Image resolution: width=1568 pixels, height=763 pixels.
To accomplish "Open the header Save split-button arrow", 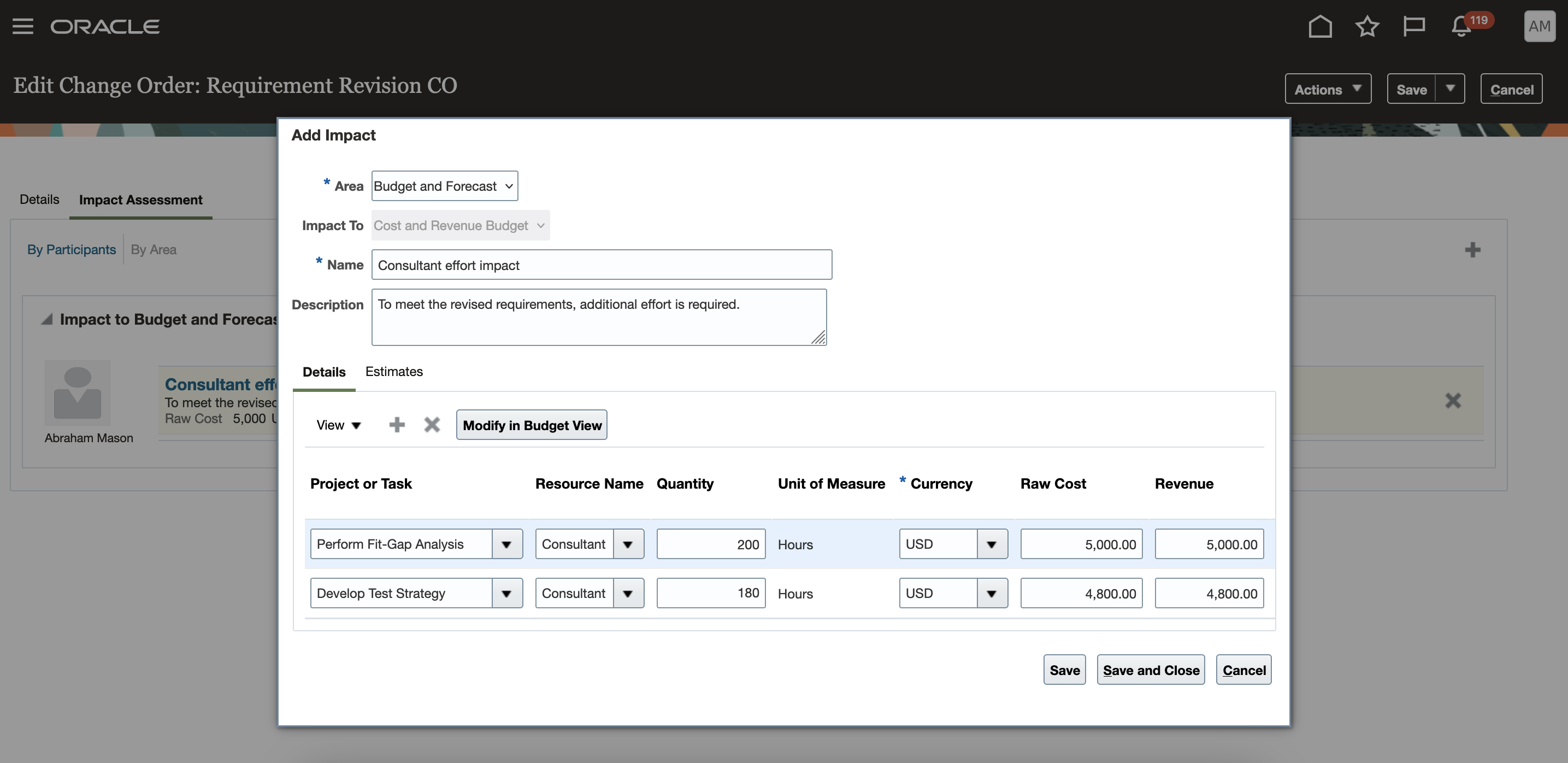I will pyautogui.click(x=1450, y=89).
